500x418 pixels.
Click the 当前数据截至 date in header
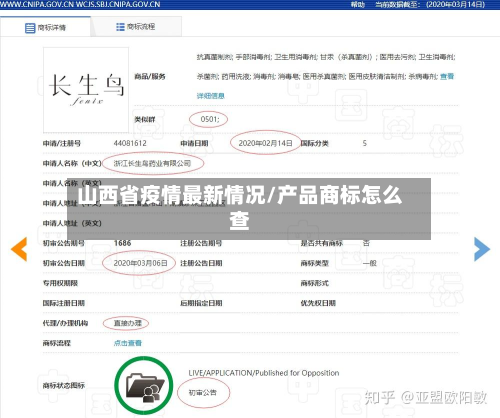(430, 4)
